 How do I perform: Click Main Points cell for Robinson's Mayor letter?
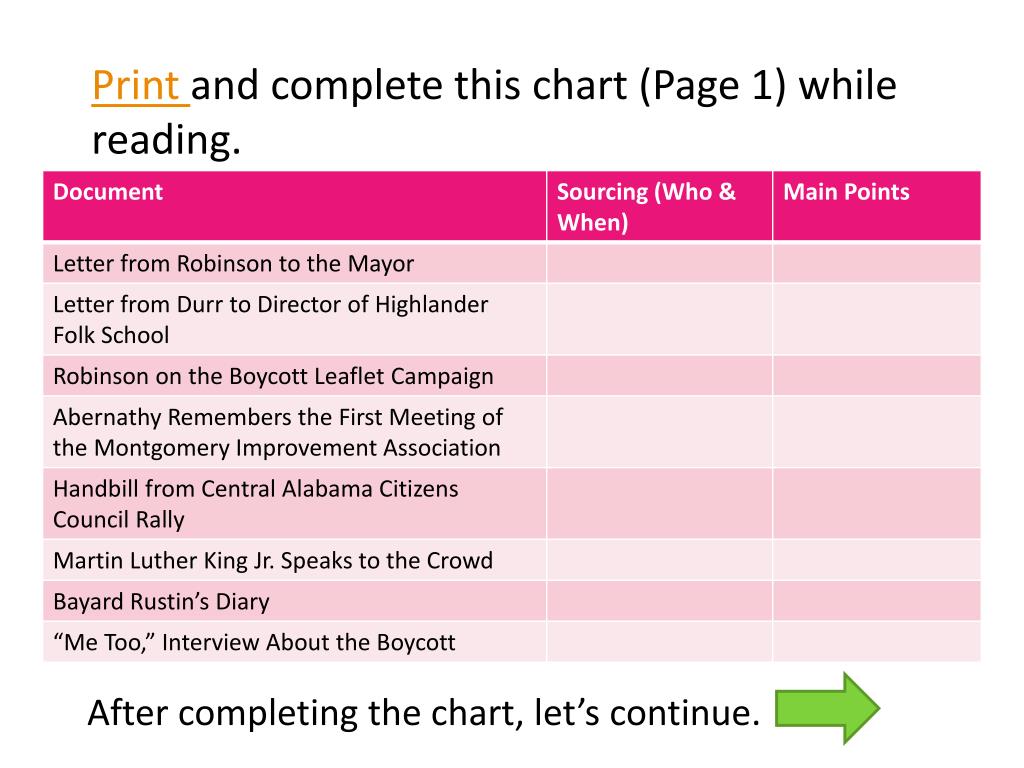click(876, 263)
